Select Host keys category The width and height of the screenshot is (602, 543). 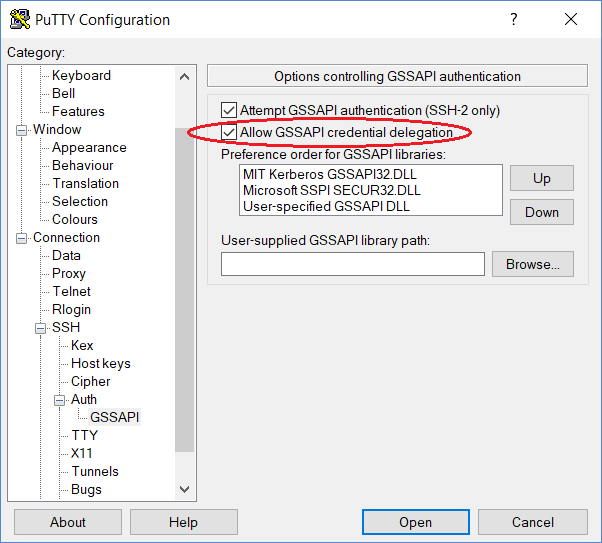[101, 363]
